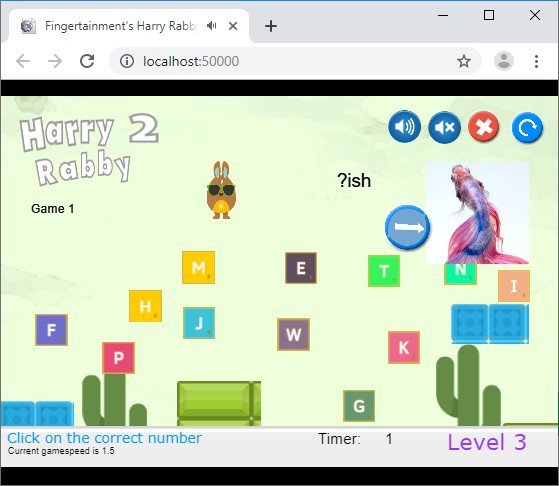The height and width of the screenshot is (486, 559).
Task: Pick the yellow M letter block
Action: (x=198, y=267)
